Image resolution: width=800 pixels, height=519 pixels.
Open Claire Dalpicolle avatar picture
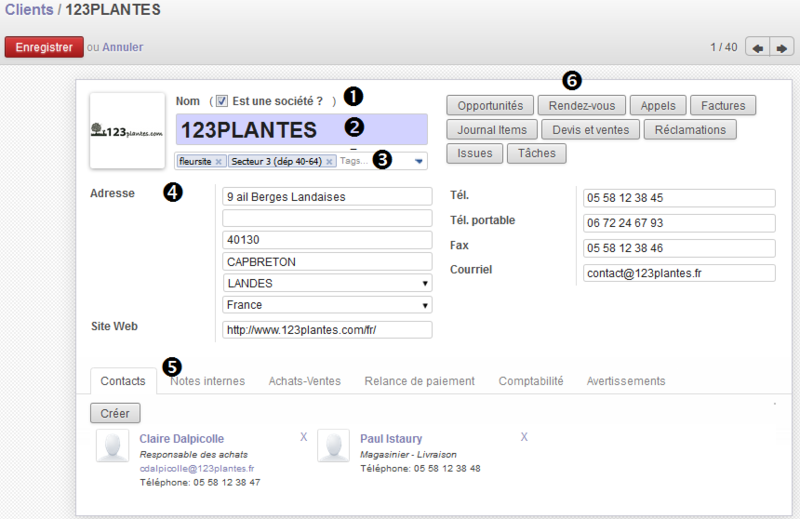113,446
